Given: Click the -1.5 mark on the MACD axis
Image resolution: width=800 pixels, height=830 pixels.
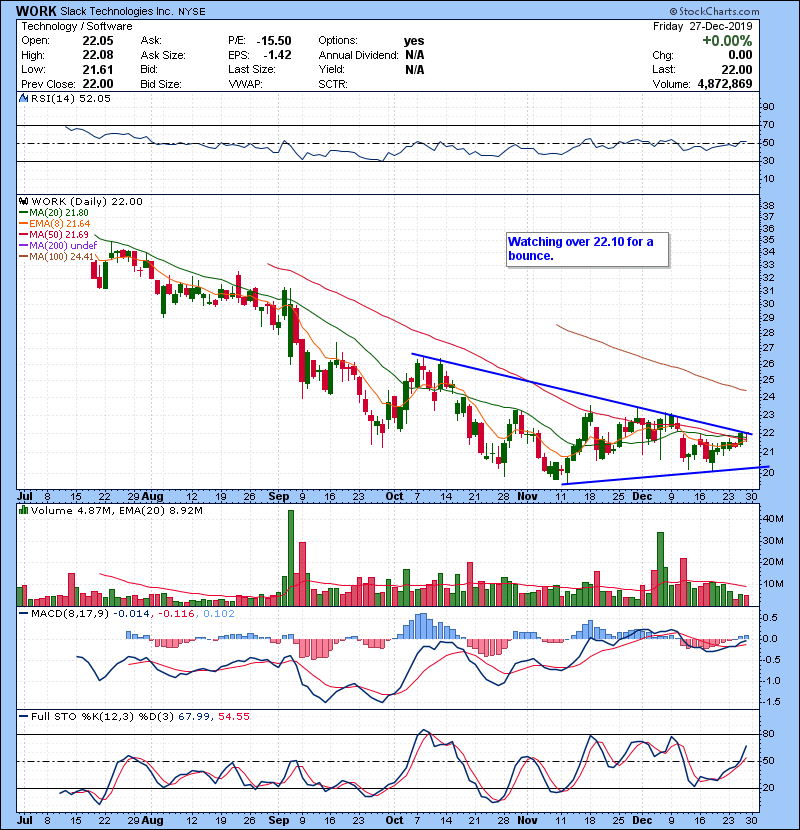Looking at the screenshot, I should (x=771, y=702).
